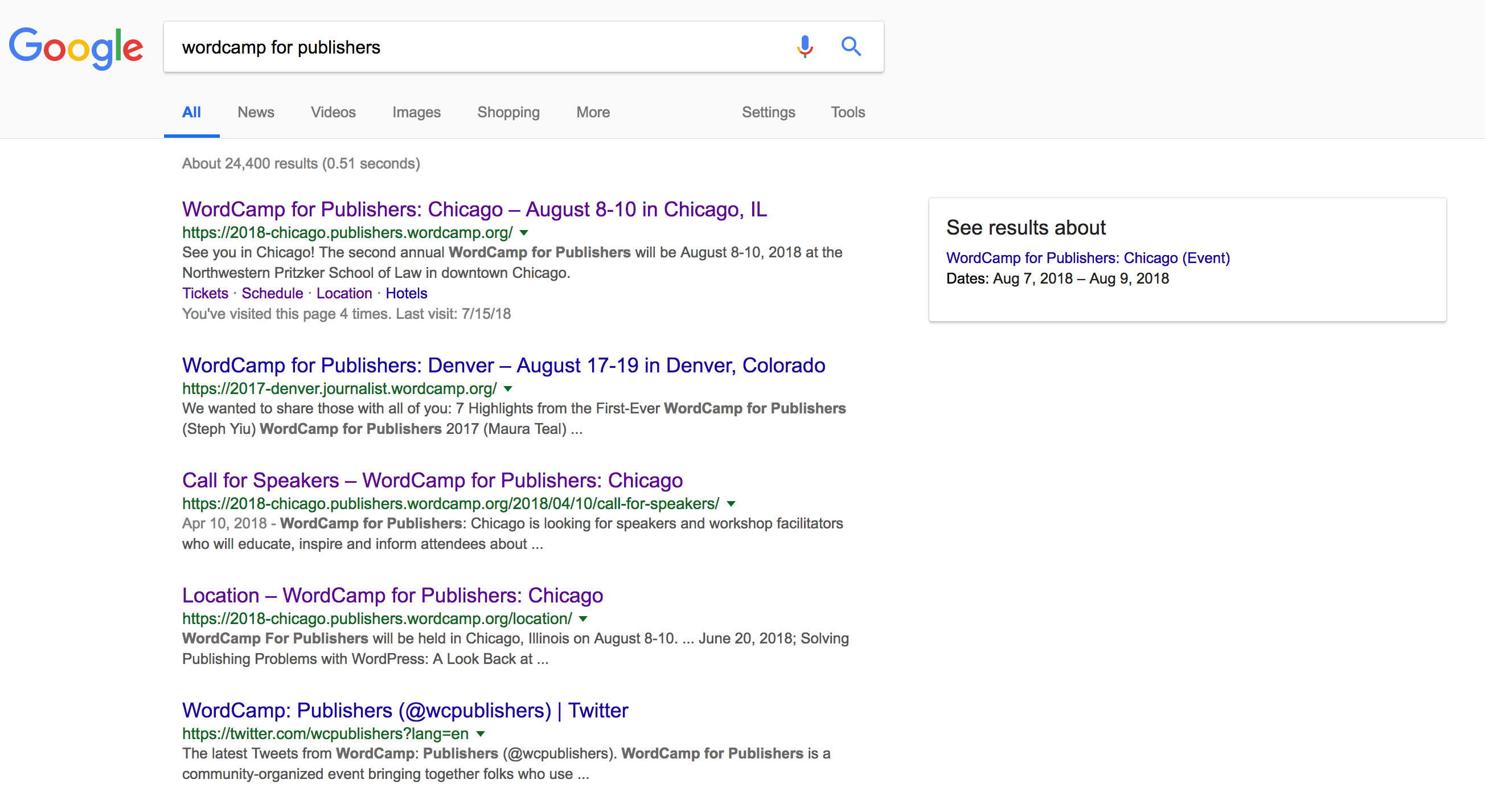
Task: Expand the arrow beside the wordcamp.org/location/ URL
Action: (584, 619)
